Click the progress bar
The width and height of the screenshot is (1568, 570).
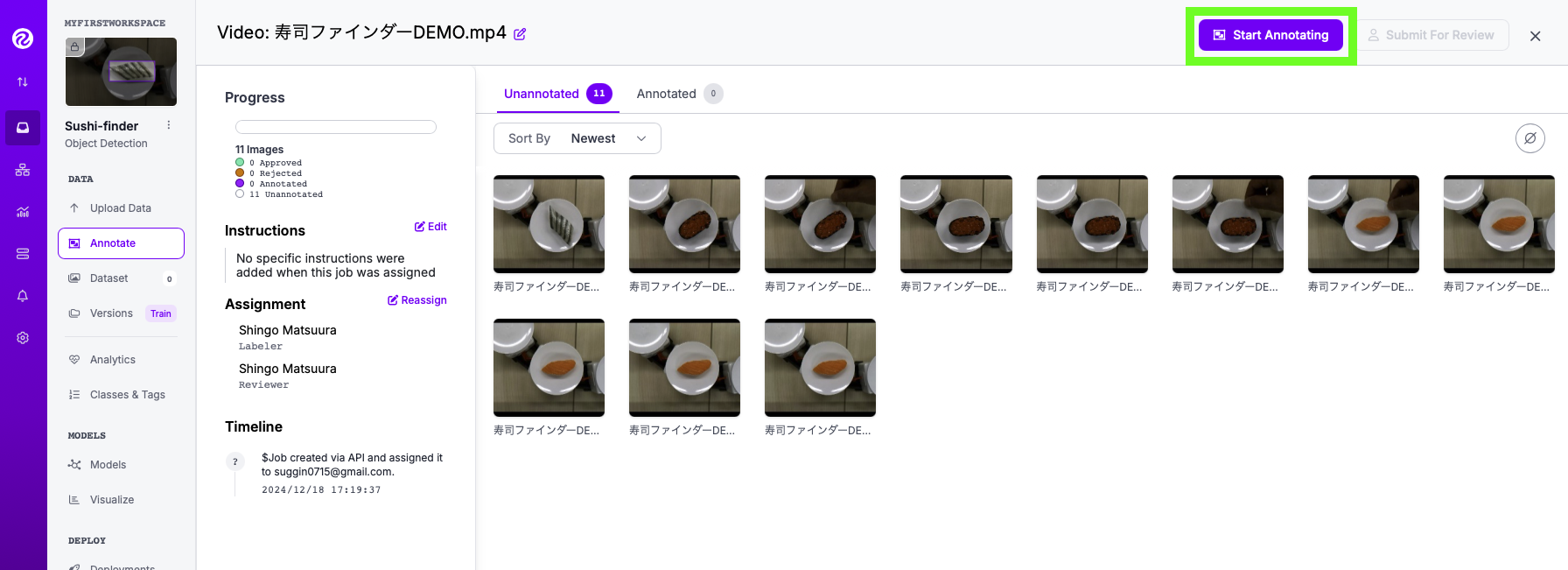click(336, 127)
